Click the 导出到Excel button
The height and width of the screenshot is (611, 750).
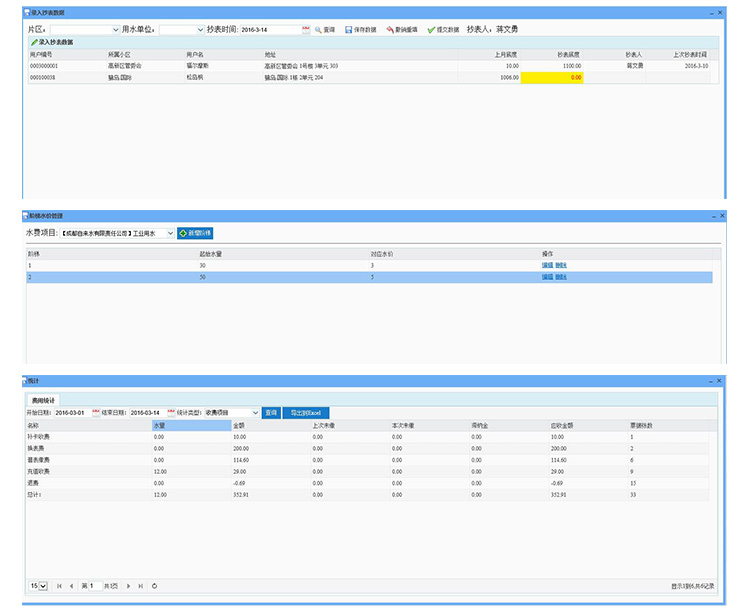coord(306,413)
